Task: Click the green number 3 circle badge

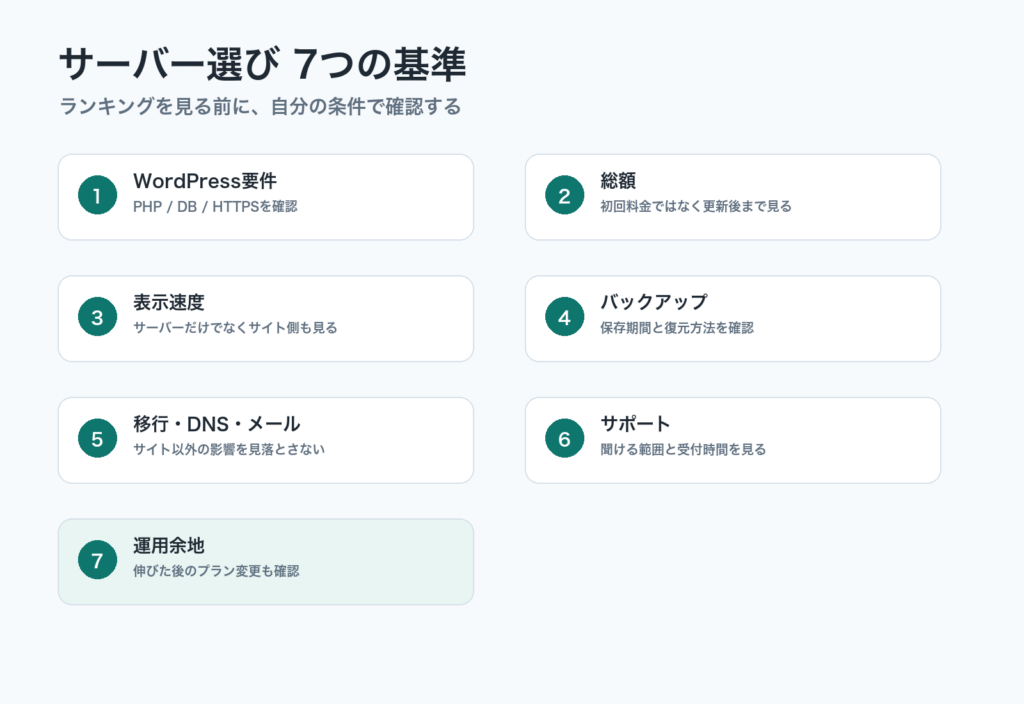Action: 97,317
